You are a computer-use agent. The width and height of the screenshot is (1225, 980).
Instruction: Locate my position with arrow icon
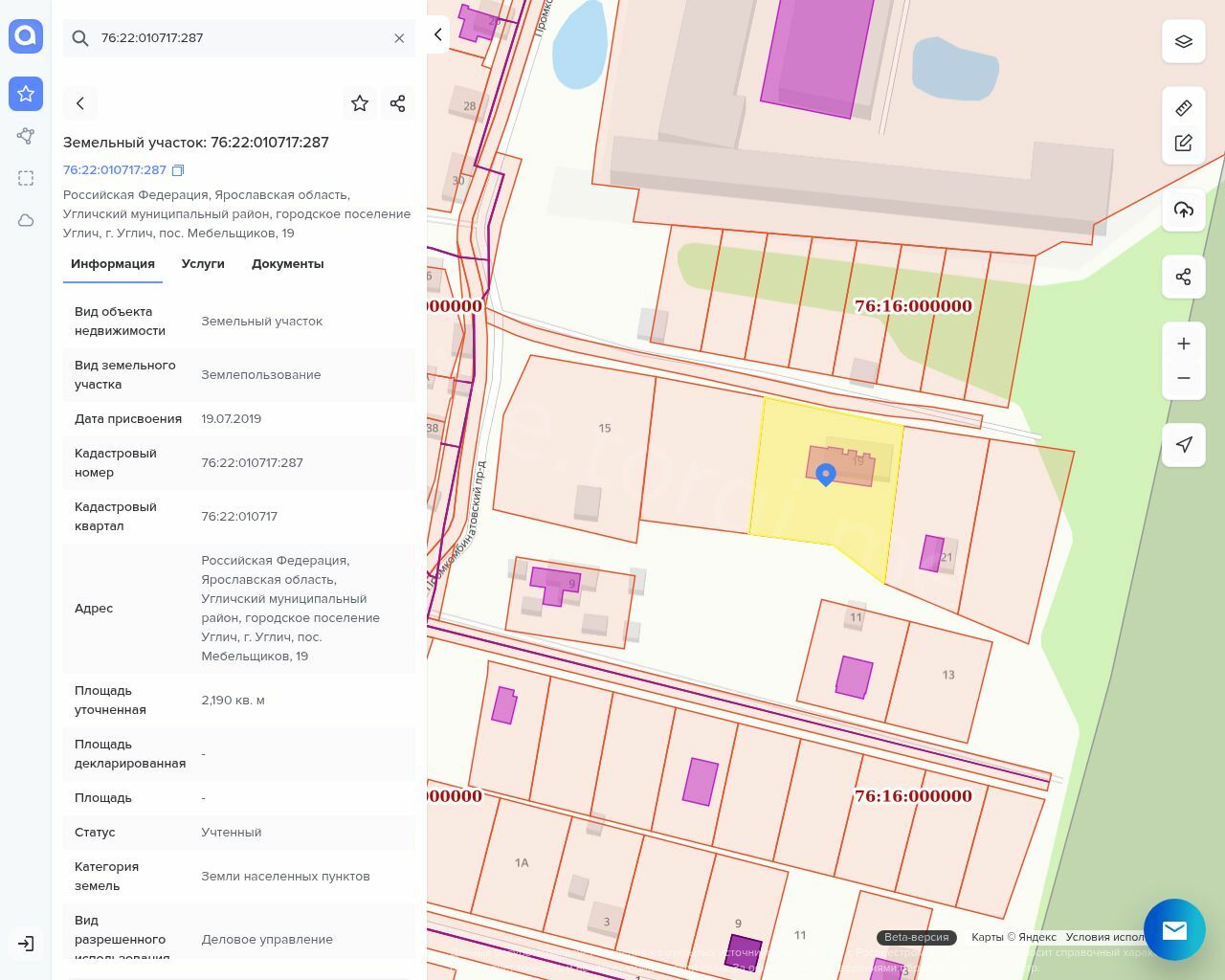click(x=1183, y=444)
